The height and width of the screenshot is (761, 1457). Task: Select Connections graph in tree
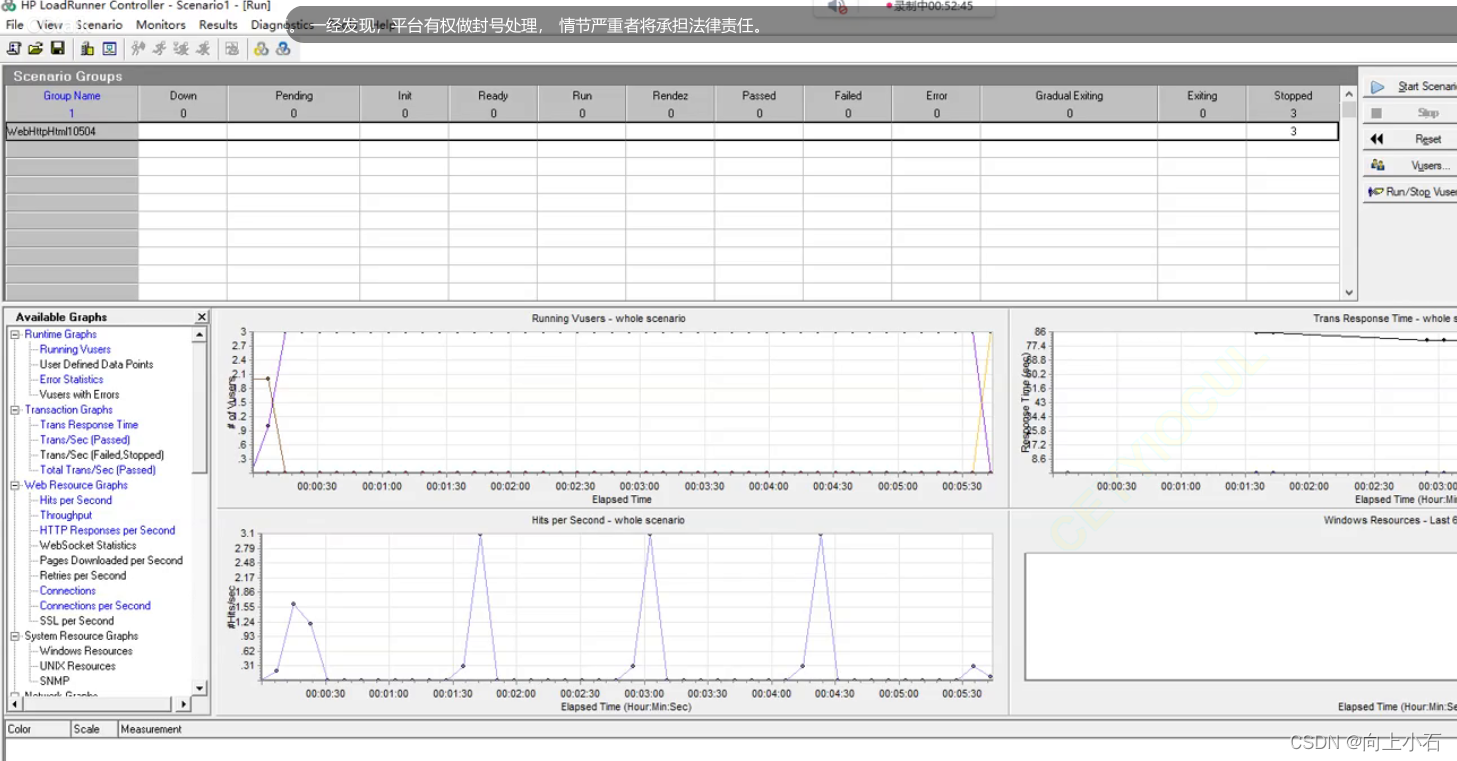68,590
